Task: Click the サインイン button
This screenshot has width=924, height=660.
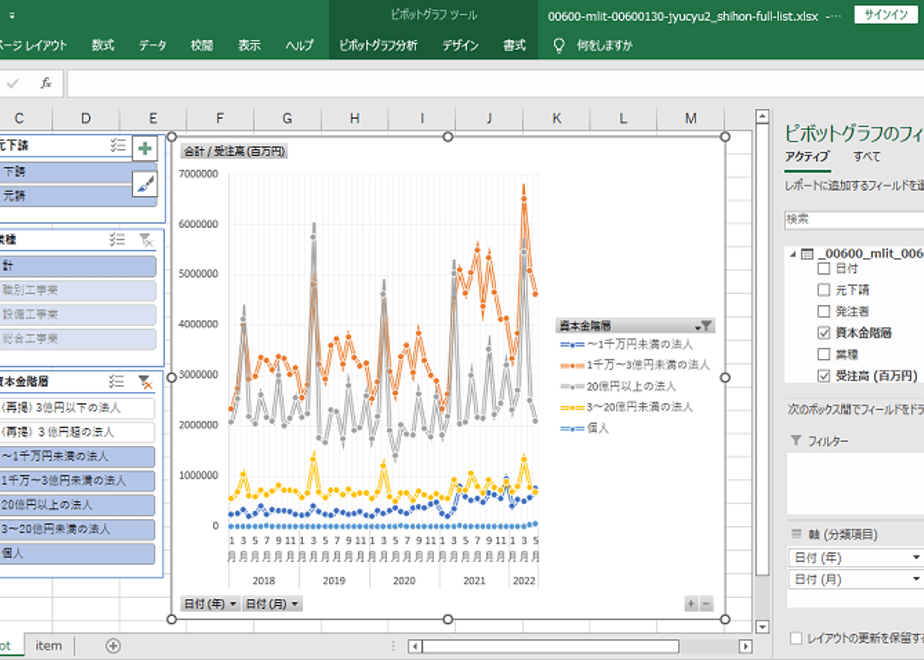Action: (886, 15)
